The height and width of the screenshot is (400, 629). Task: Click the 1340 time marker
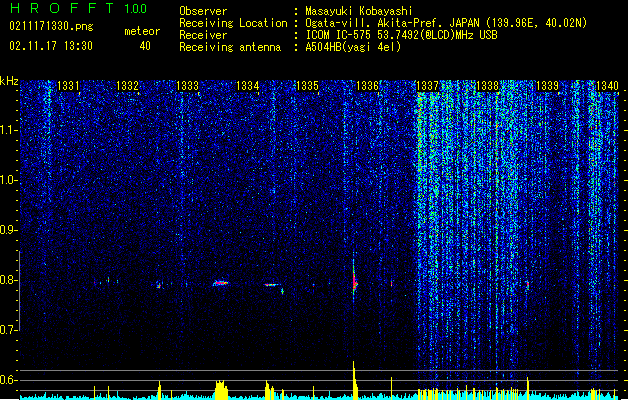click(x=607, y=86)
